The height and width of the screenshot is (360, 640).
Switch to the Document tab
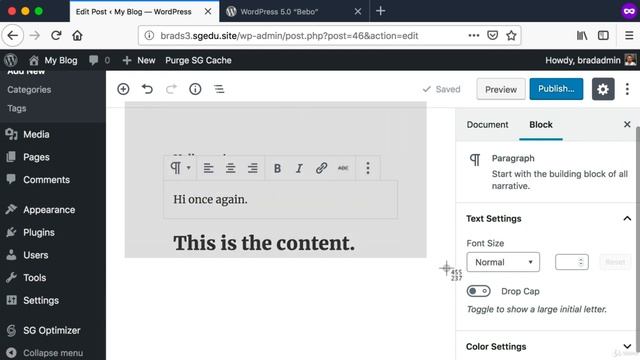pyautogui.click(x=487, y=124)
